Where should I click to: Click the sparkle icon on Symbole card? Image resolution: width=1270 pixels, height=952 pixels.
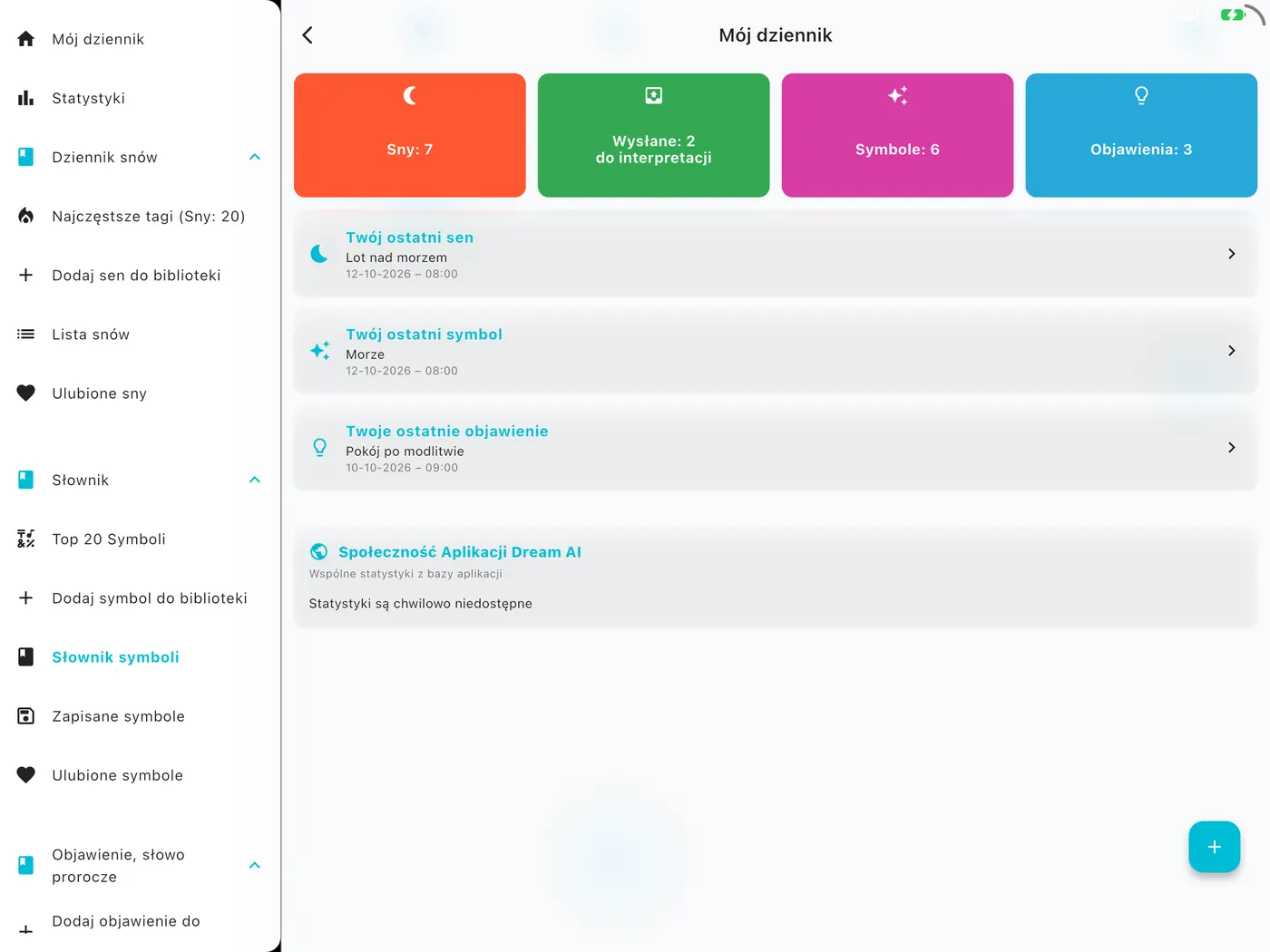coord(898,95)
